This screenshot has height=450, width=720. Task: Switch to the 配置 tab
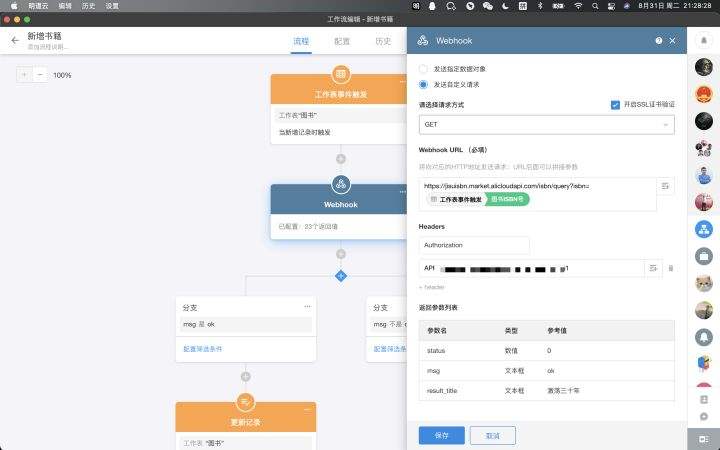[342, 41]
